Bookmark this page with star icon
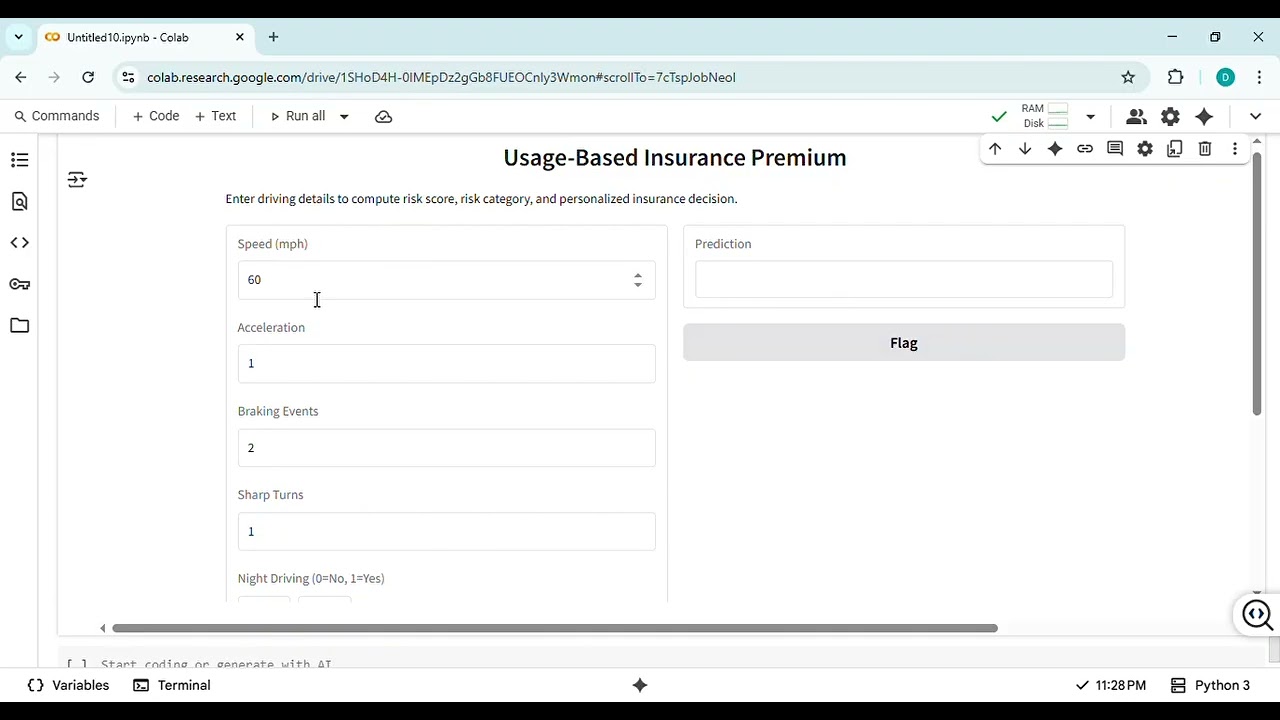The image size is (1280, 720). tap(1128, 77)
